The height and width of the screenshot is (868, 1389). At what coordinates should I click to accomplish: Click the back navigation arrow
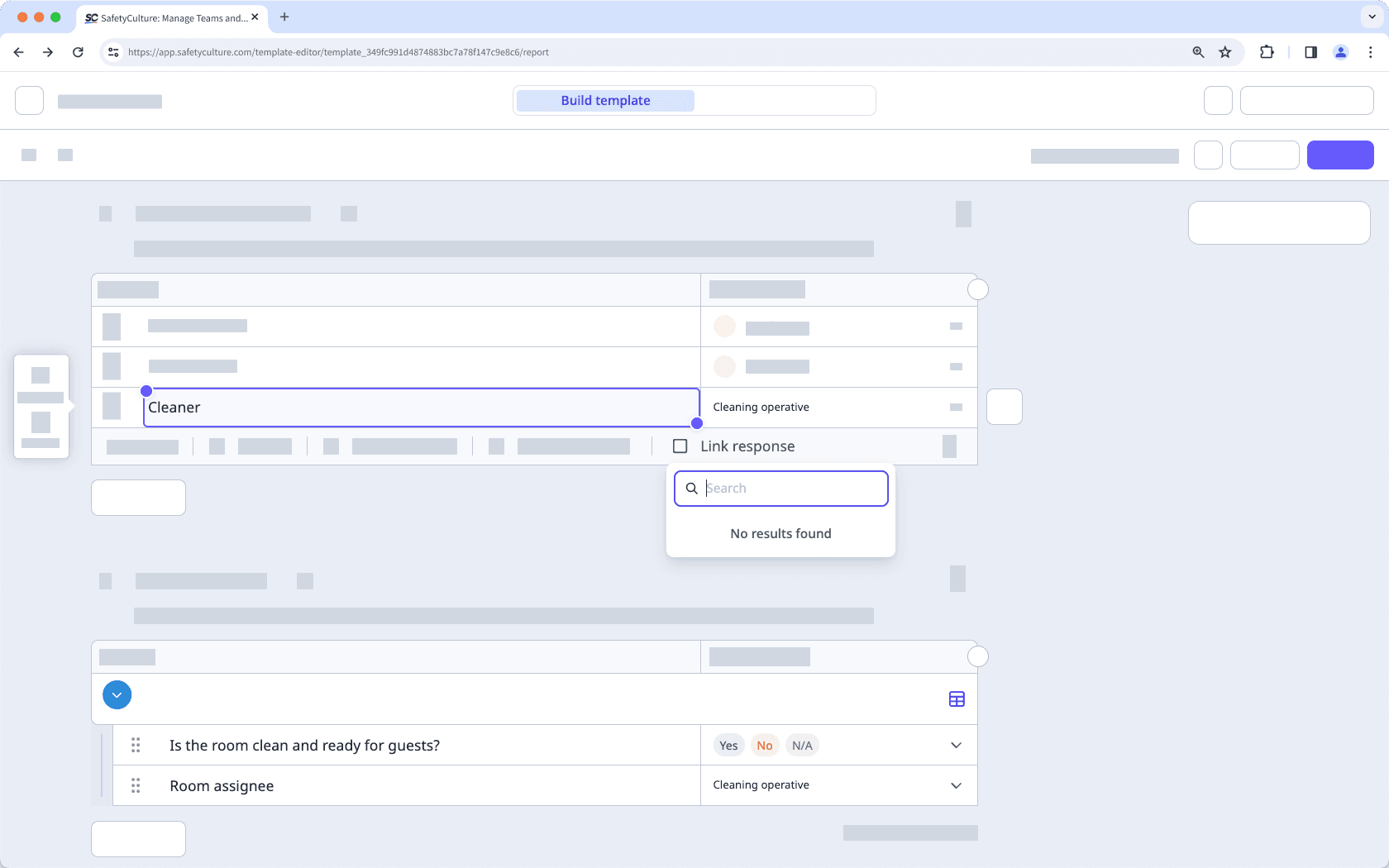[18, 51]
